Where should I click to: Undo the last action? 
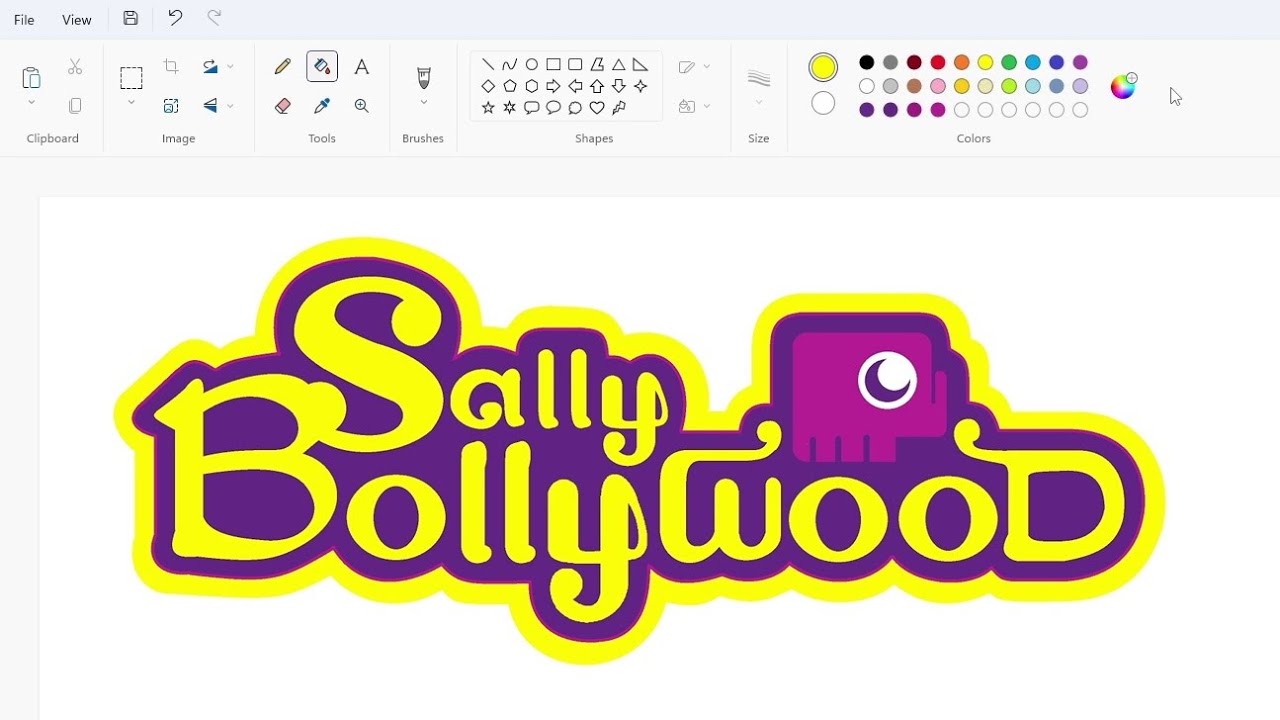coord(175,18)
